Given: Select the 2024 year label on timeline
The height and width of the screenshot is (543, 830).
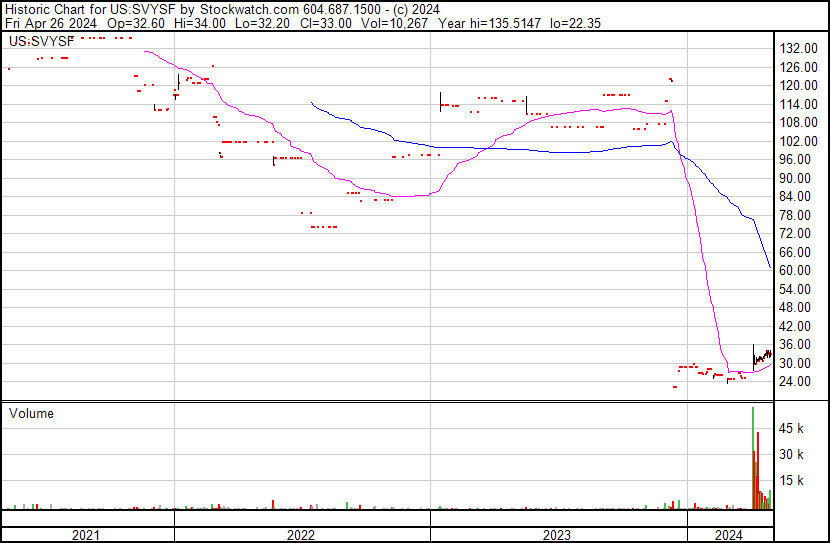Looking at the screenshot, I should (729, 535).
